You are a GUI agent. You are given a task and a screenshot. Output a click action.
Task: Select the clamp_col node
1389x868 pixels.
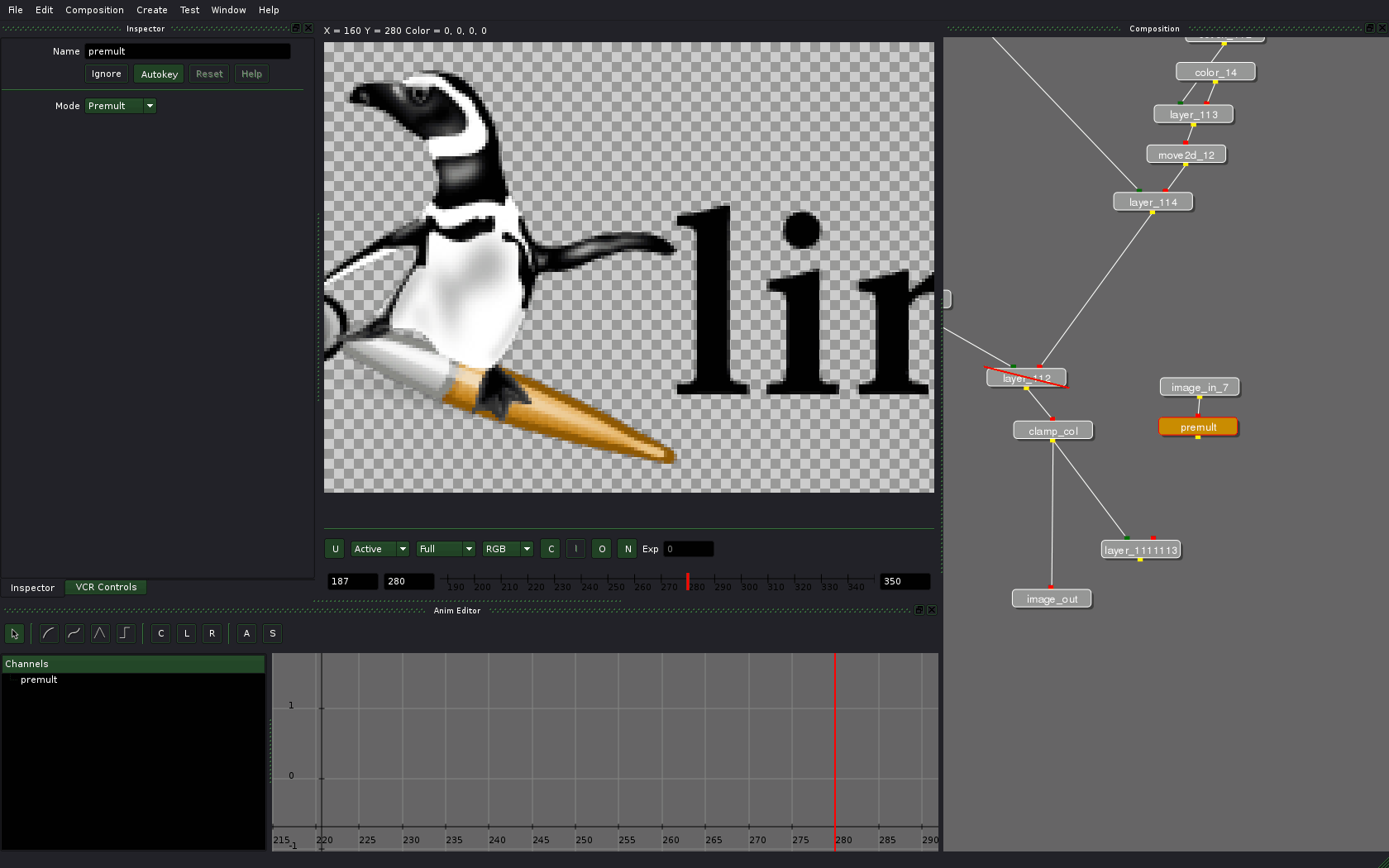tap(1053, 431)
